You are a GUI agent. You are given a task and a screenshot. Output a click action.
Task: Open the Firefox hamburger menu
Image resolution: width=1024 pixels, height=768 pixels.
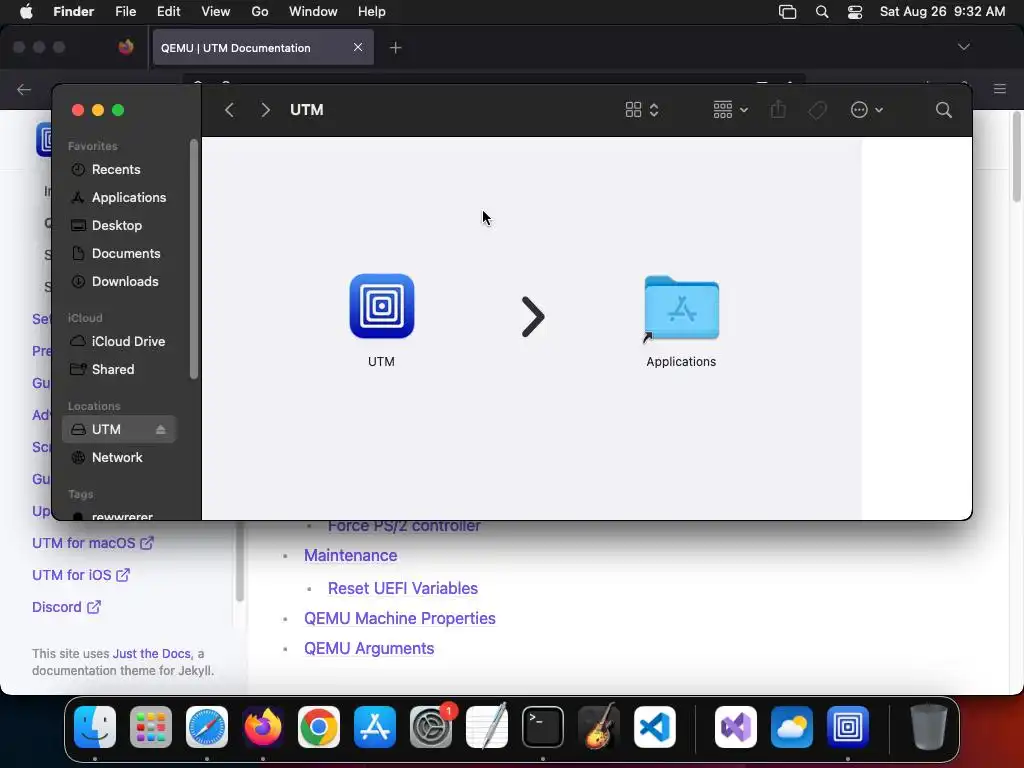click(x=1000, y=88)
